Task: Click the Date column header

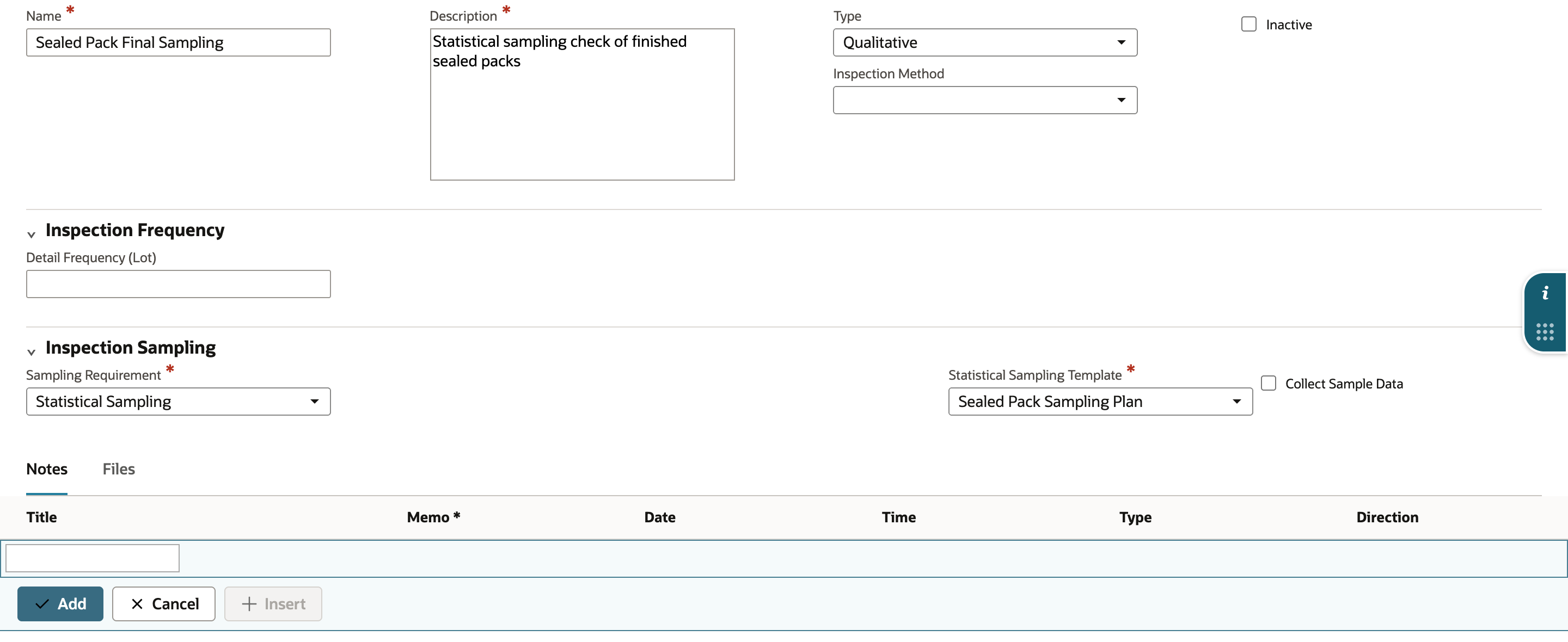Action: pyautogui.click(x=660, y=517)
